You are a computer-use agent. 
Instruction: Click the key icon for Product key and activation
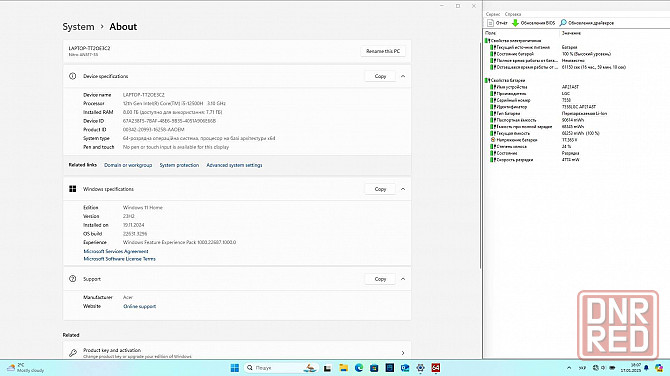73,353
